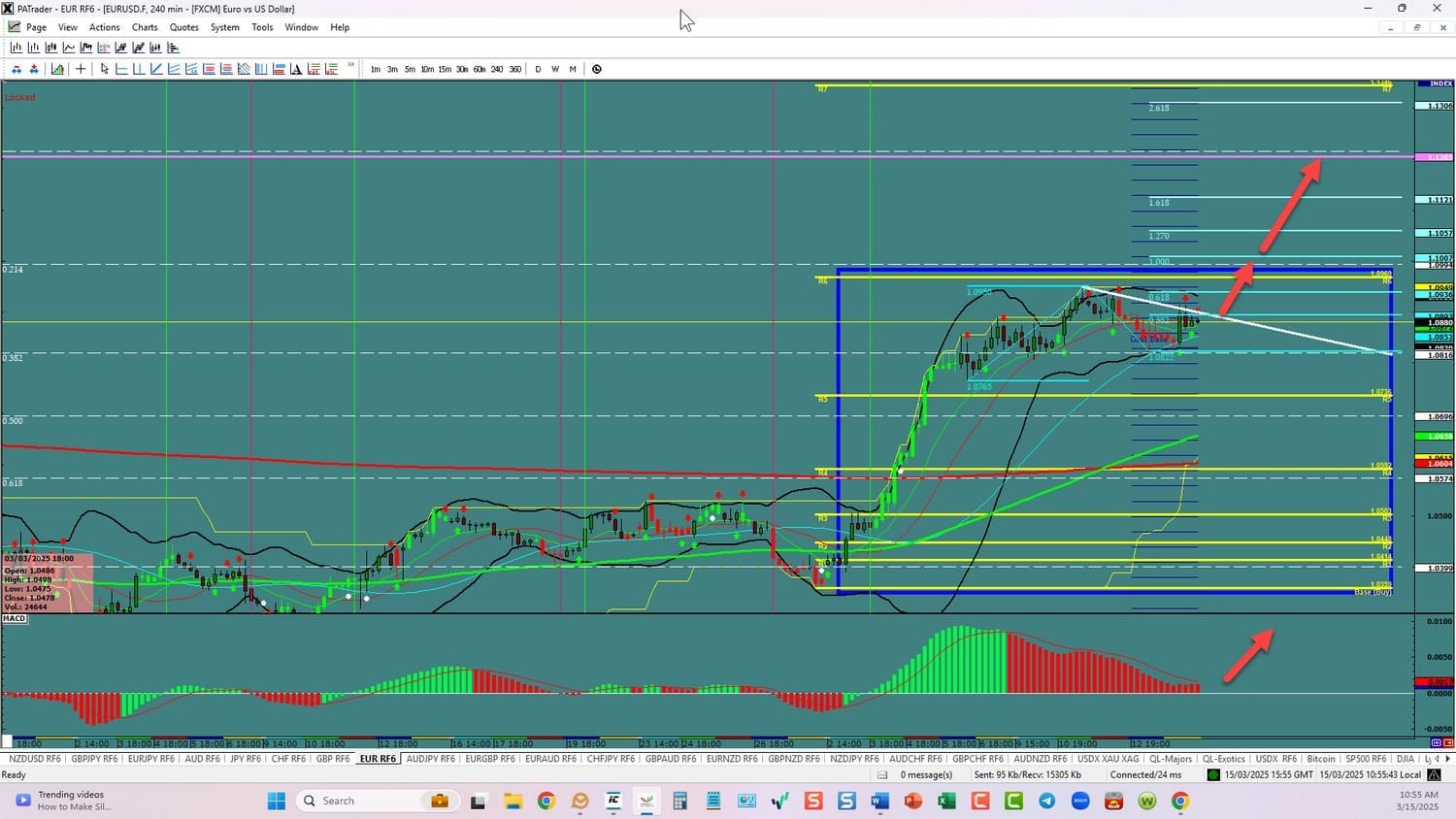The image size is (1456, 819).
Task: Select the candlestick chart style icon
Action: click(51, 48)
